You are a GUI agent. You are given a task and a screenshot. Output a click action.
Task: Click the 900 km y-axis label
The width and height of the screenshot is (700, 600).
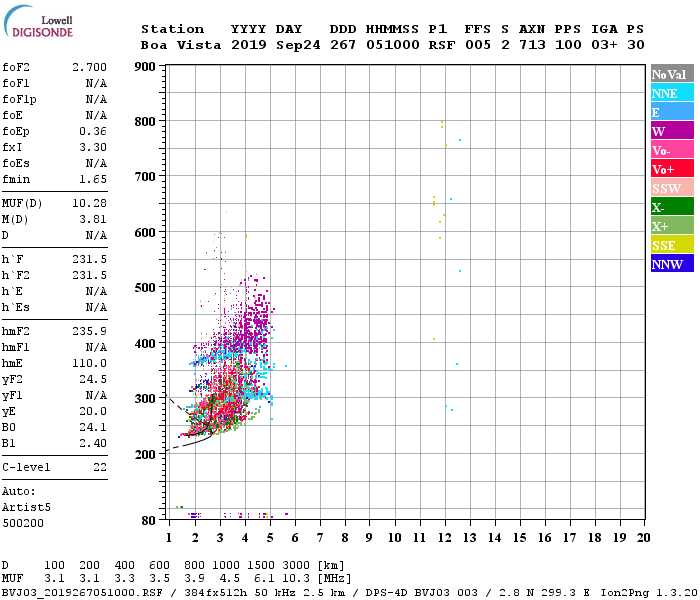145,67
